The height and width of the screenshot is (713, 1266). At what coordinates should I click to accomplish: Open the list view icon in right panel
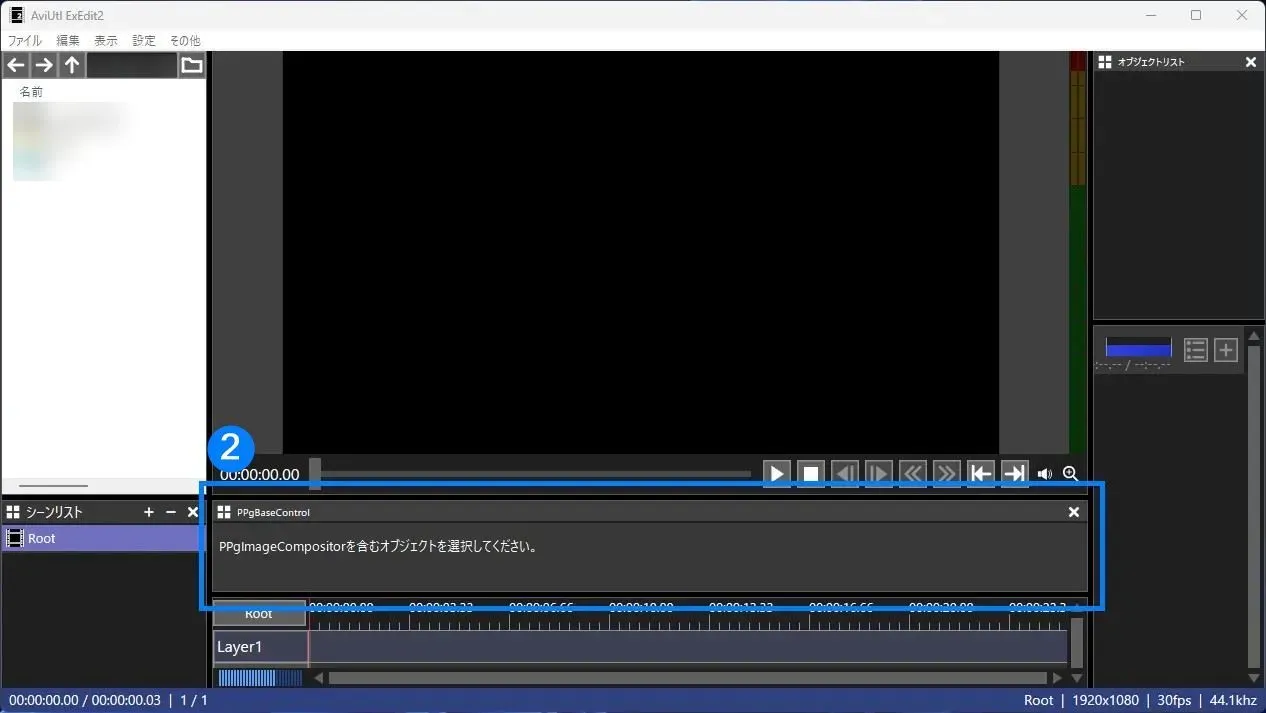tap(1196, 350)
